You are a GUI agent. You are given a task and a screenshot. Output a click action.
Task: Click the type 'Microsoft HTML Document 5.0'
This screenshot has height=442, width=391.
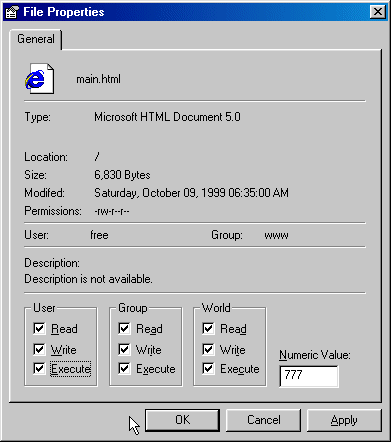point(167,117)
